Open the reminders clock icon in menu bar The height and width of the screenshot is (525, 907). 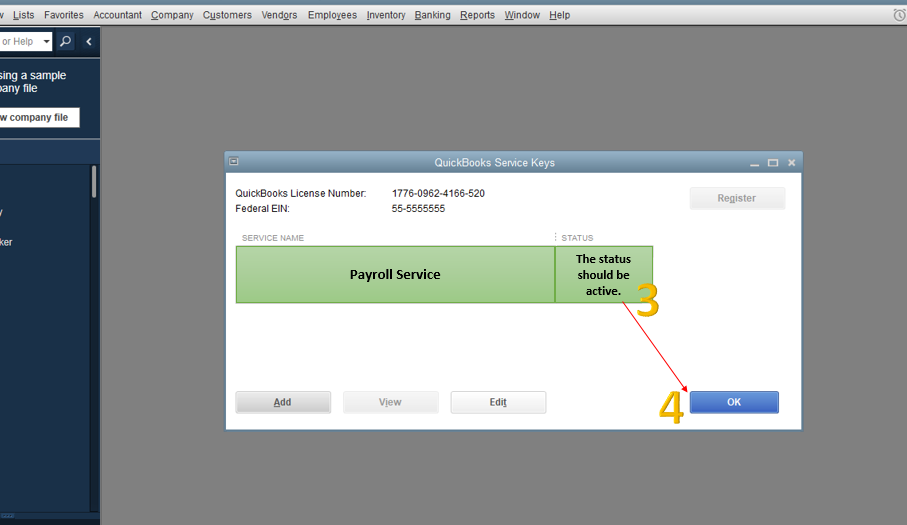click(899, 15)
